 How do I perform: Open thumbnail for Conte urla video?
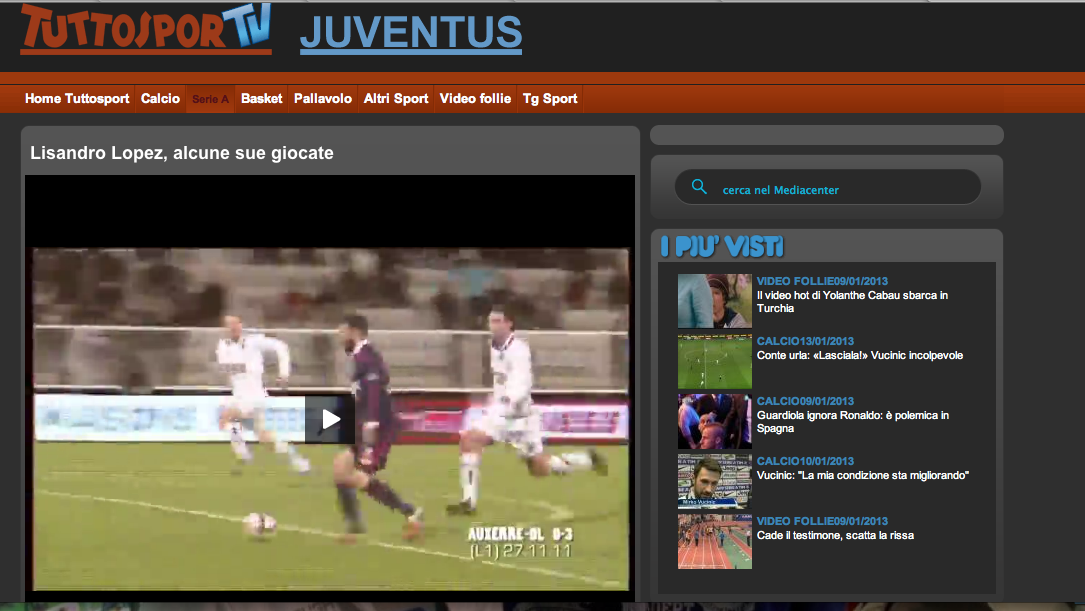click(x=714, y=361)
